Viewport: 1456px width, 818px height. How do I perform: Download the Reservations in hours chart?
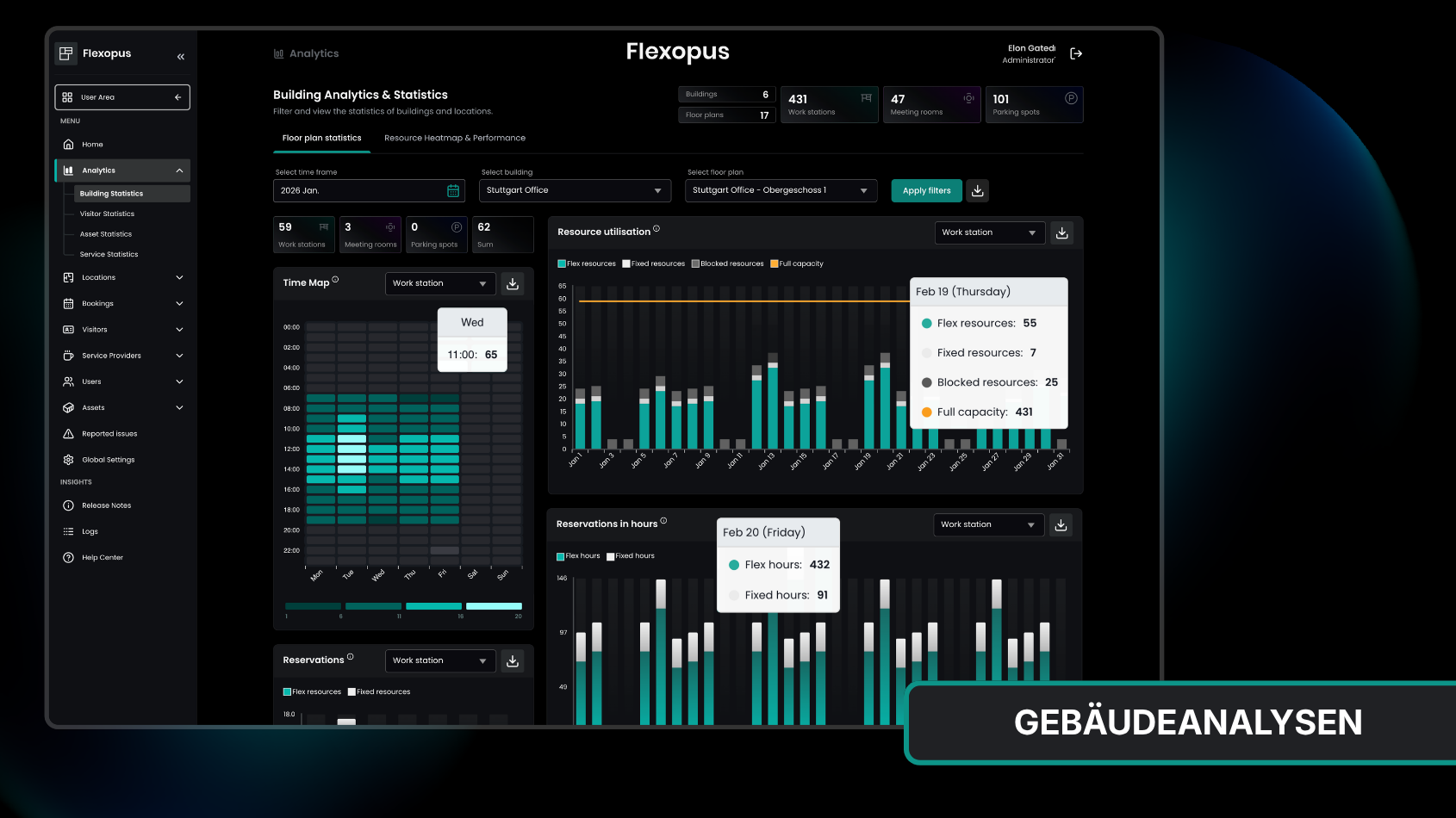[x=1061, y=524]
